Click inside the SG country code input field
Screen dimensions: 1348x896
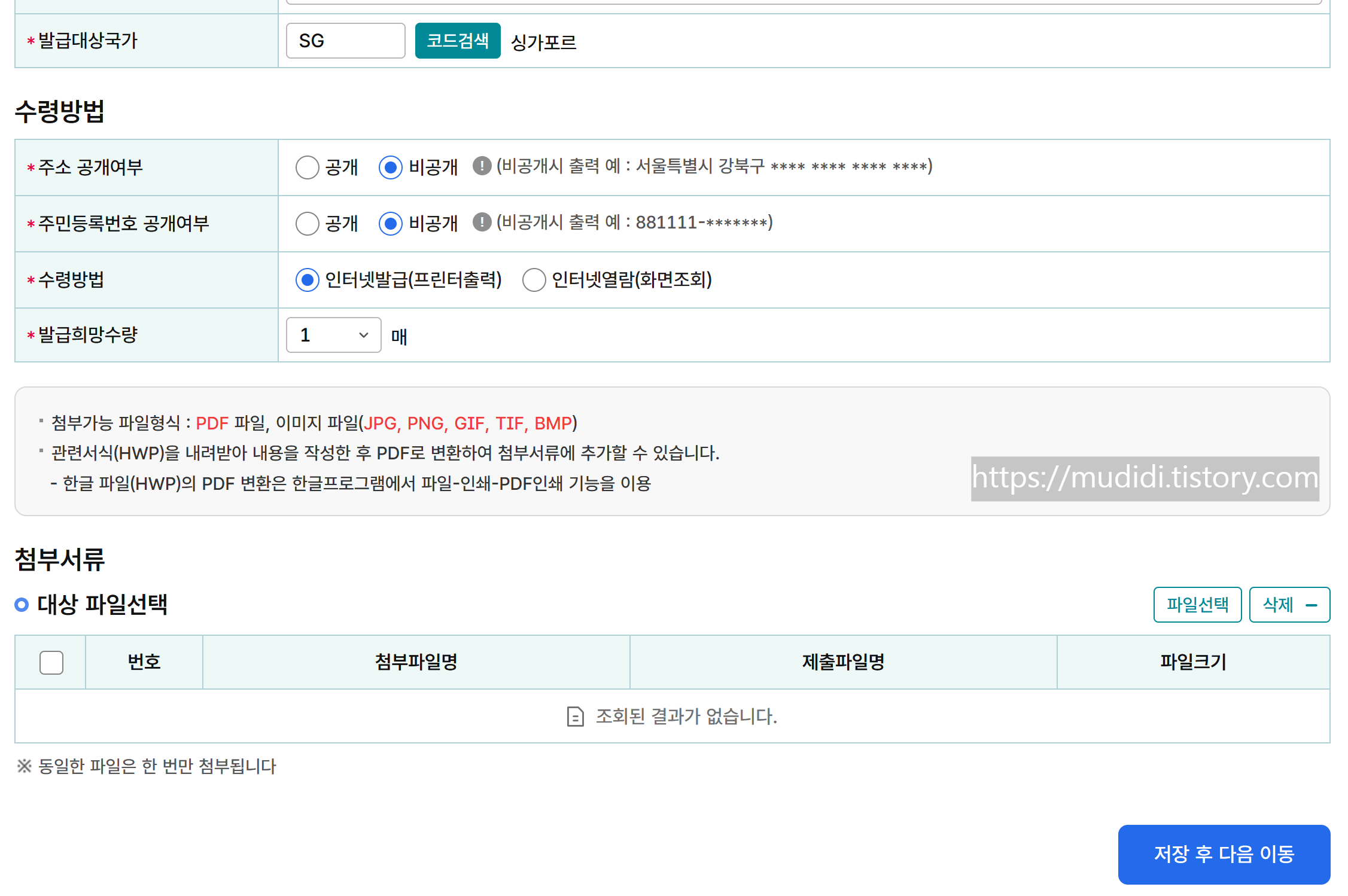345,41
